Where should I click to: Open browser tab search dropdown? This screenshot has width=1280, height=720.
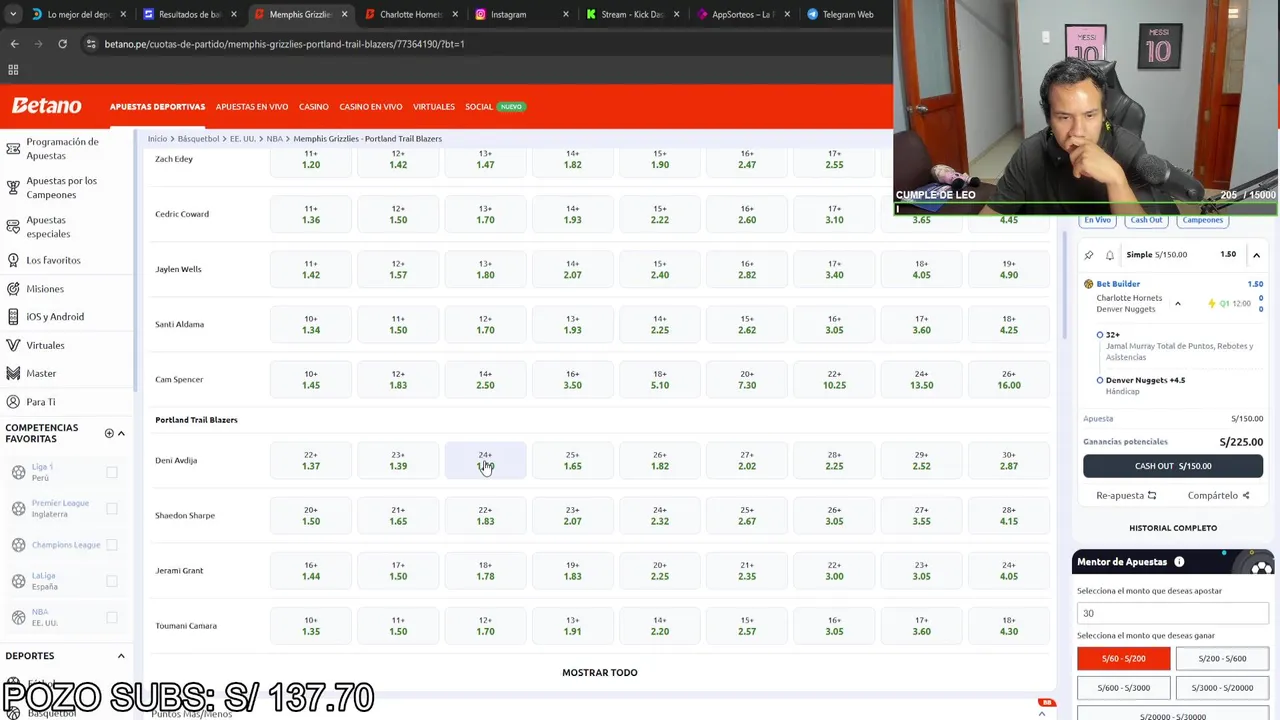12,14
